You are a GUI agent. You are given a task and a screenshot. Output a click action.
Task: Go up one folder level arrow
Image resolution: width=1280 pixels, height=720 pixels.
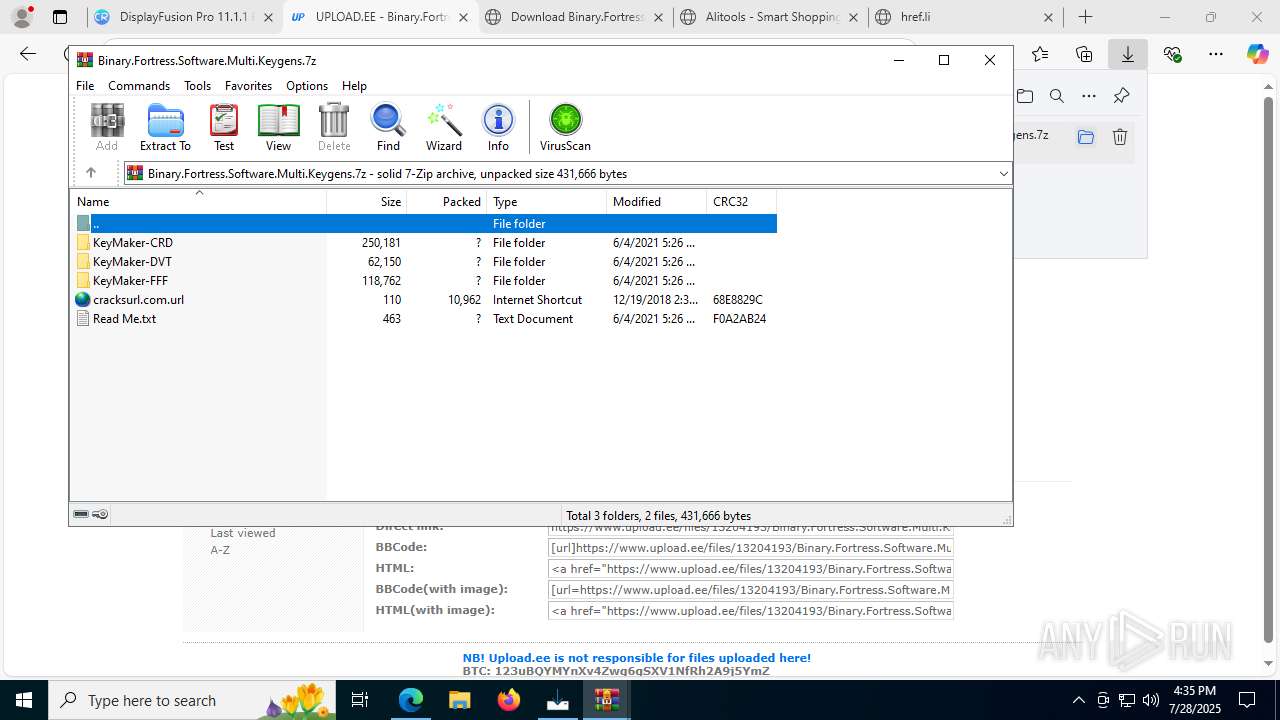tap(90, 173)
